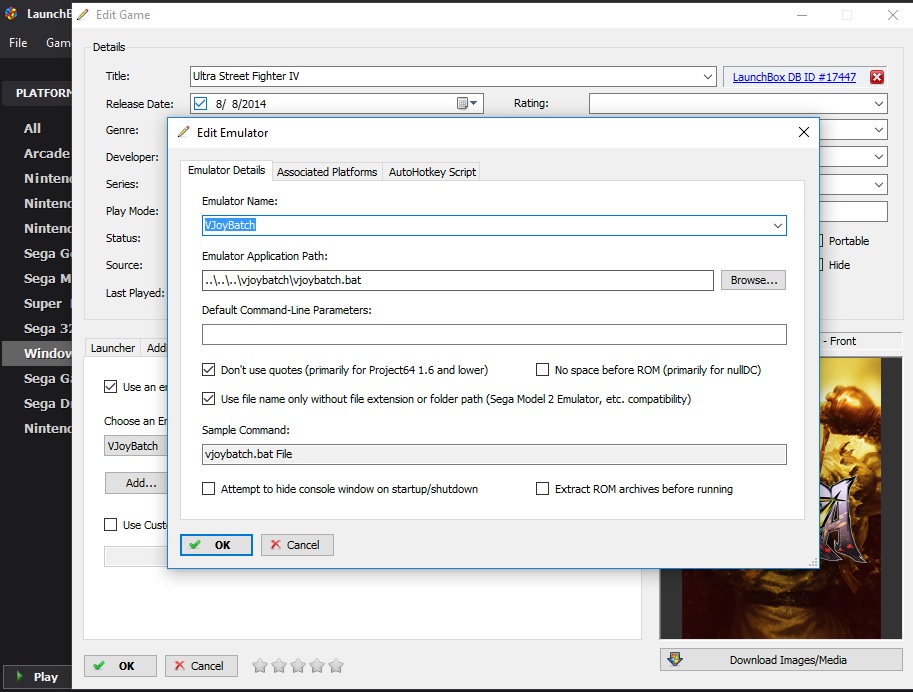This screenshot has width=913, height=692.
Task: Expand the dropdown arrow beside Developer row
Action: click(x=879, y=157)
